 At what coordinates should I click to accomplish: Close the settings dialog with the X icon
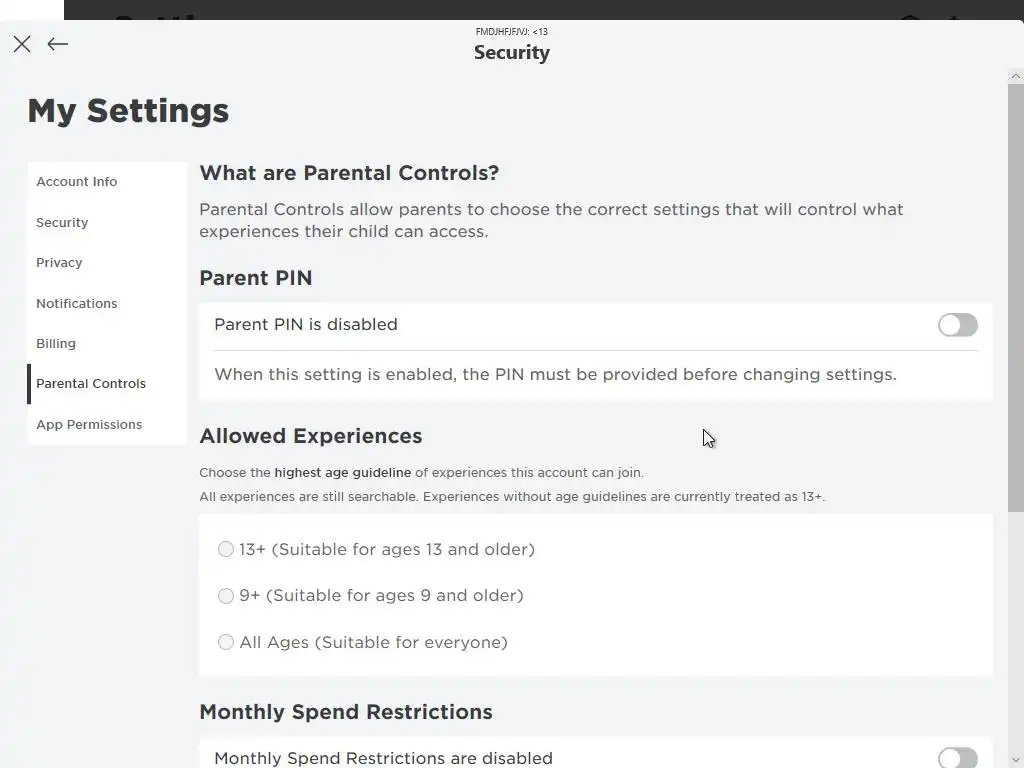click(x=22, y=44)
